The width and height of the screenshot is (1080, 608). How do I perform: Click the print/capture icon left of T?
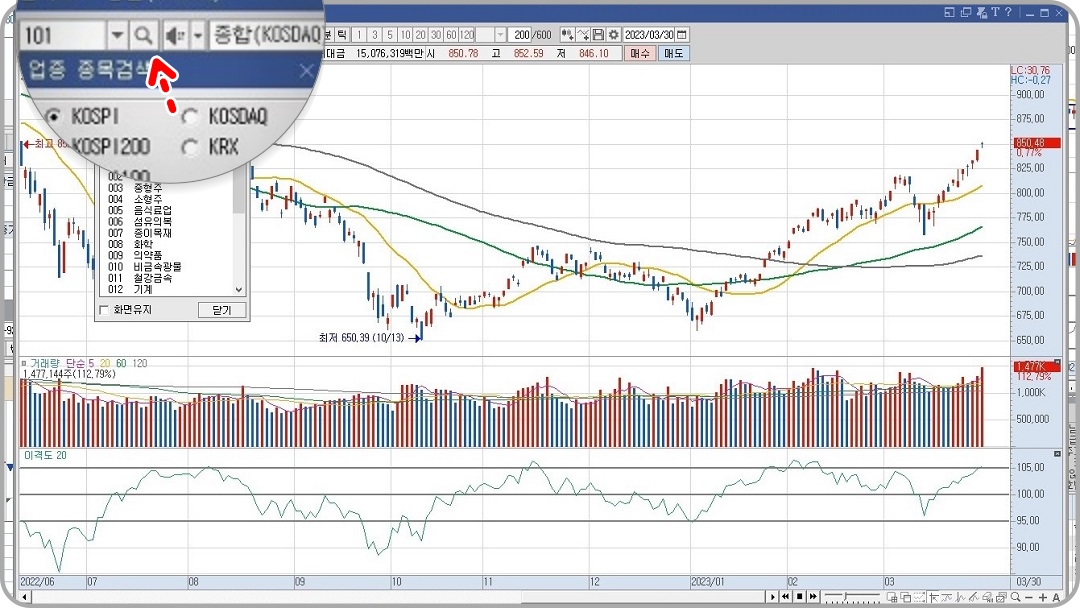pyautogui.click(x=982, y=12)
